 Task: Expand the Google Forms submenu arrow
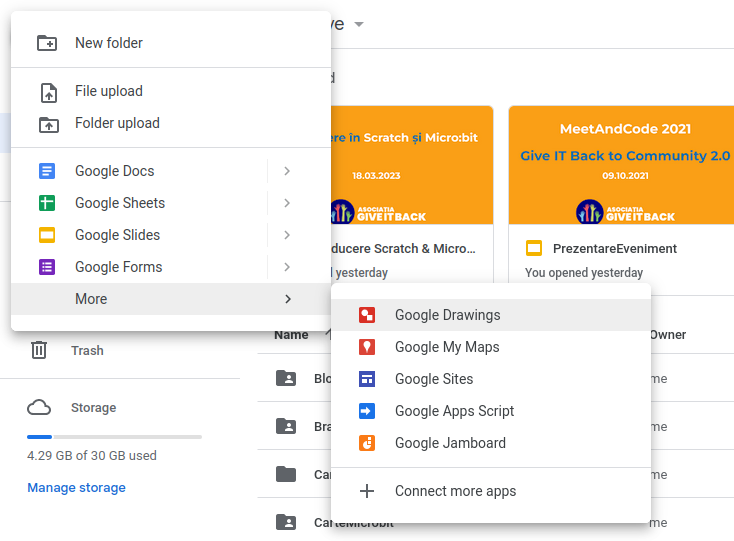(x=287, y=267)
